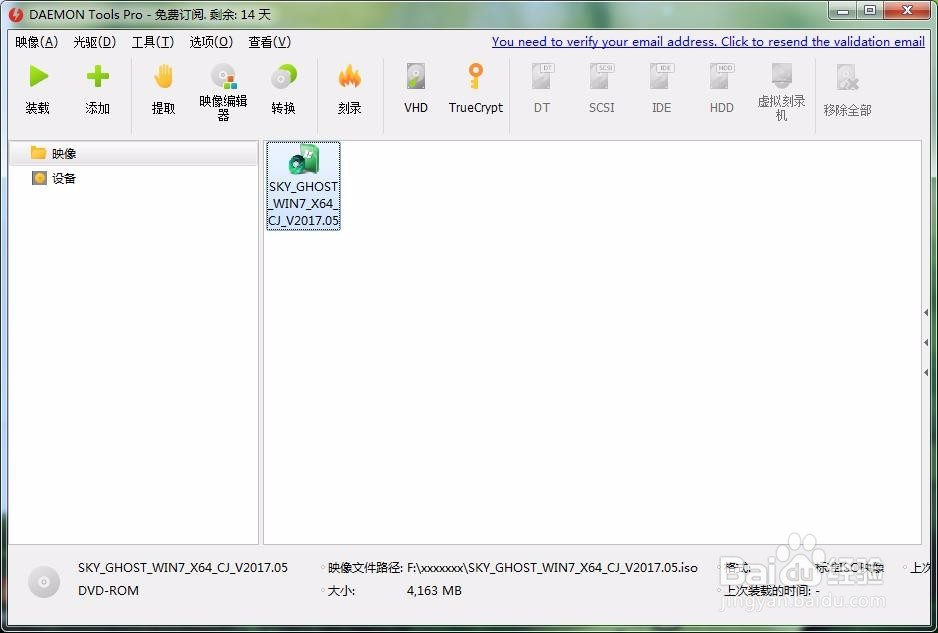Select the SKY_GHOST_WIN7_X64_CJ_V2017.05 image thumbnail
Viewport: 938px width, 633px height.
click(x=303, y=185)
